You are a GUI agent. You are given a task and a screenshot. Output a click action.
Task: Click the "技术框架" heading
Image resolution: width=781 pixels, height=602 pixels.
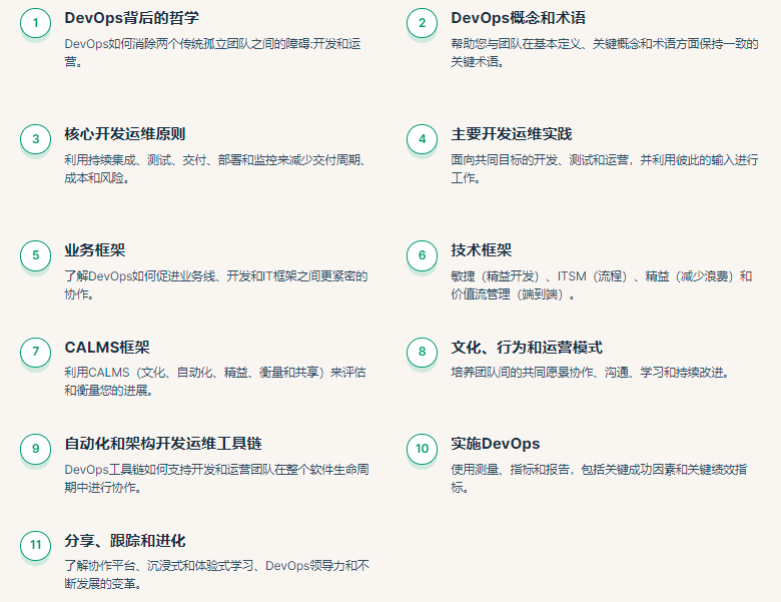(481, 250)
